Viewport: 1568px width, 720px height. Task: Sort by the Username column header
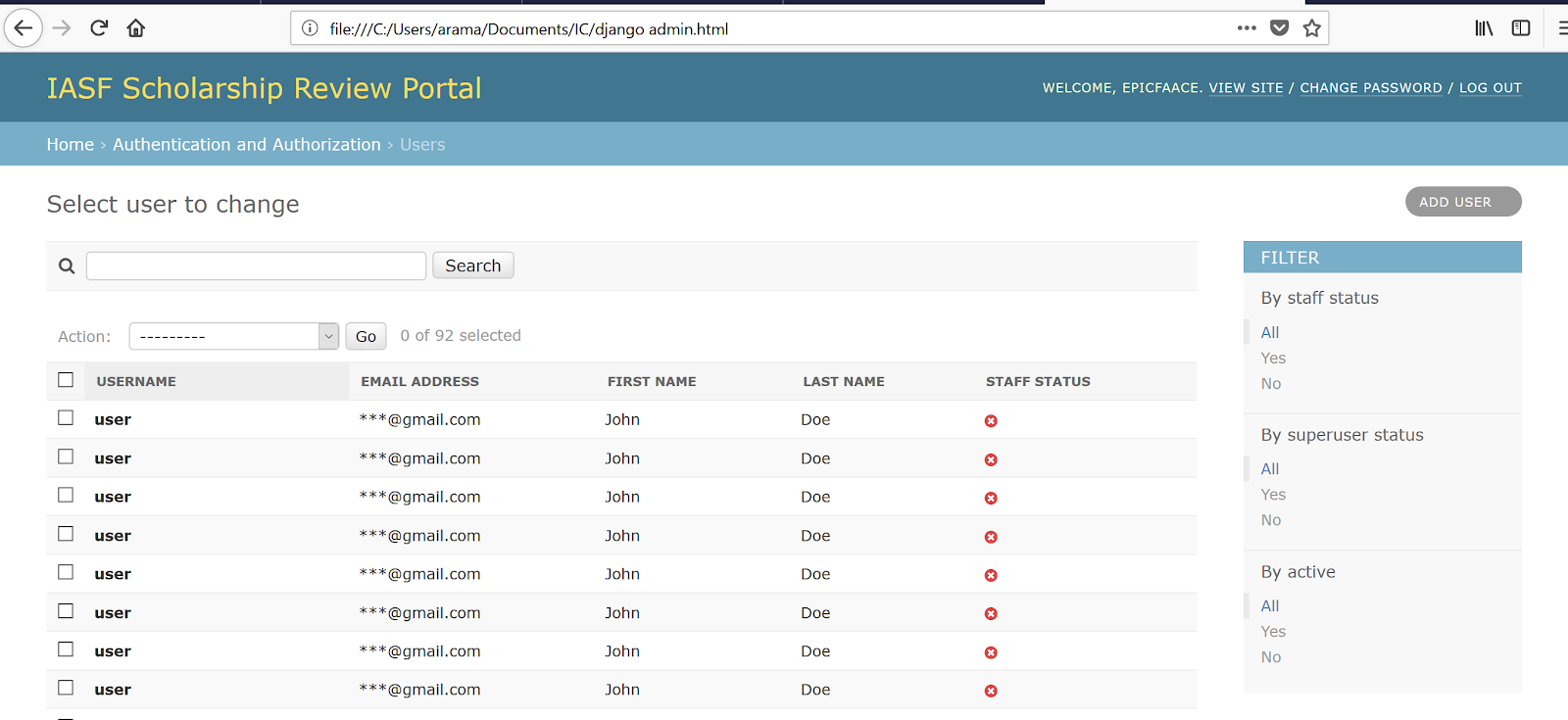136,381
